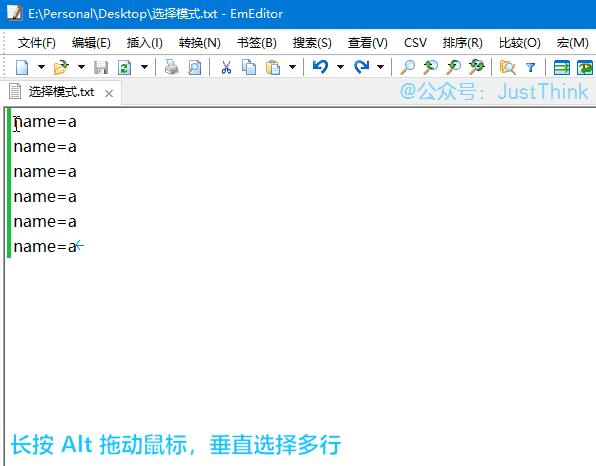Open the CSV menu

coord(415,43)
